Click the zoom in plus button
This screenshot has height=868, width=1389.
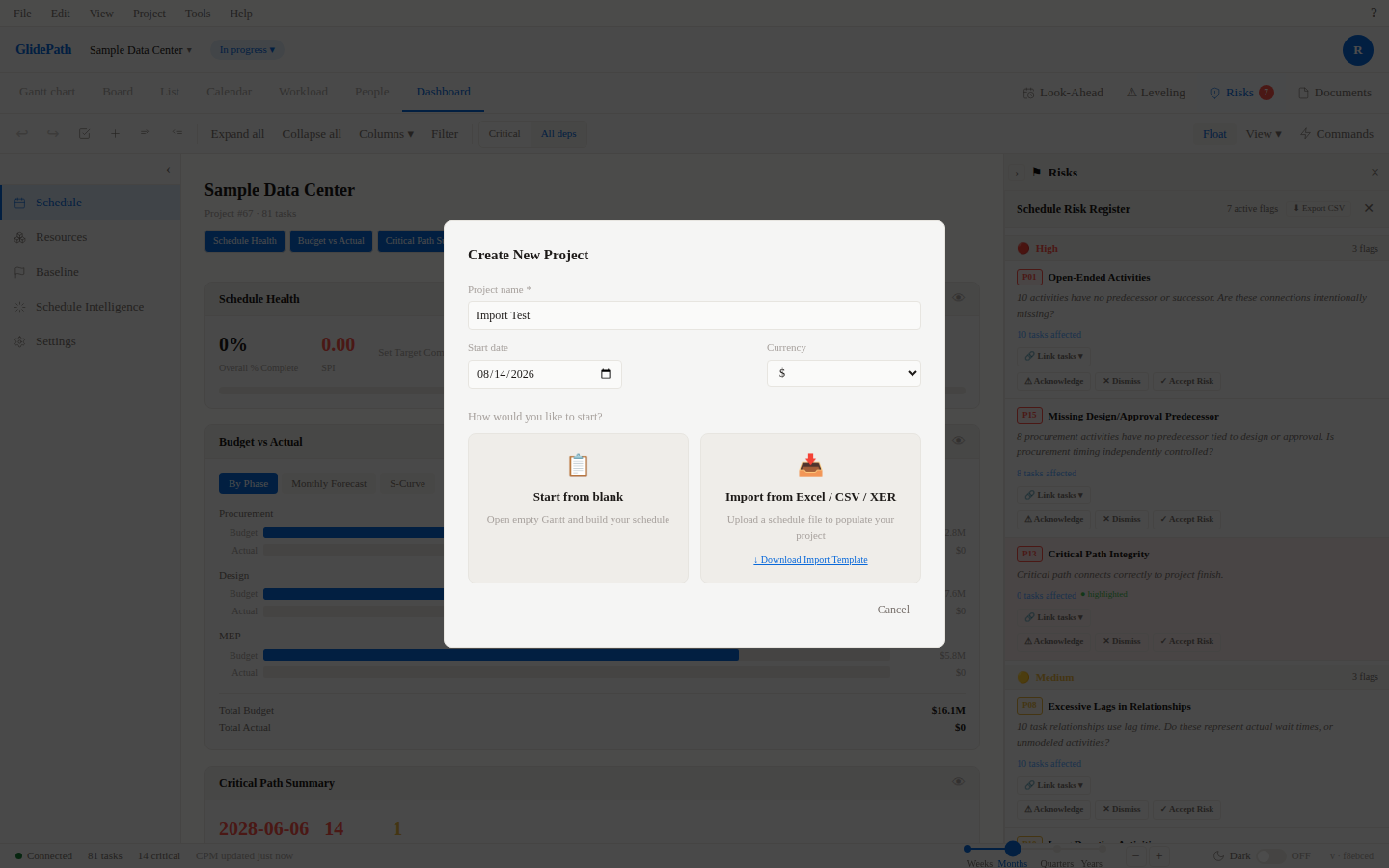1159,856
